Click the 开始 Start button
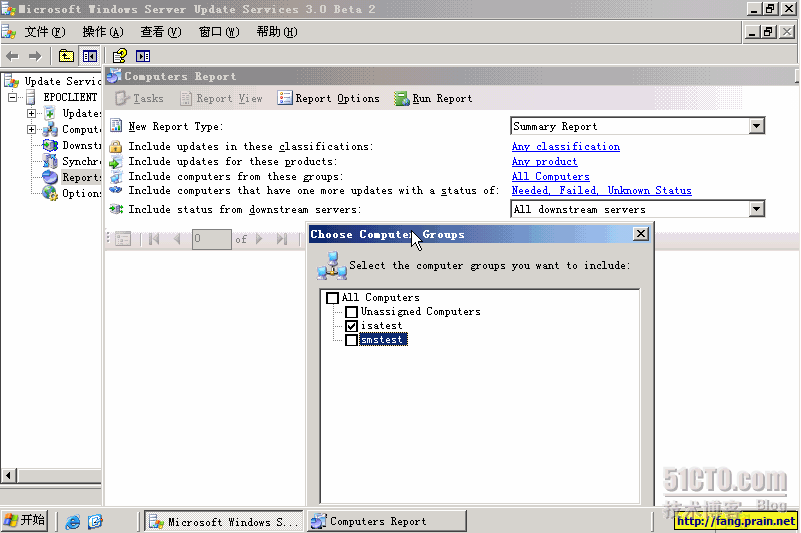Image resolution: width=801 pixels, height=533 pixels. (25, 521)
